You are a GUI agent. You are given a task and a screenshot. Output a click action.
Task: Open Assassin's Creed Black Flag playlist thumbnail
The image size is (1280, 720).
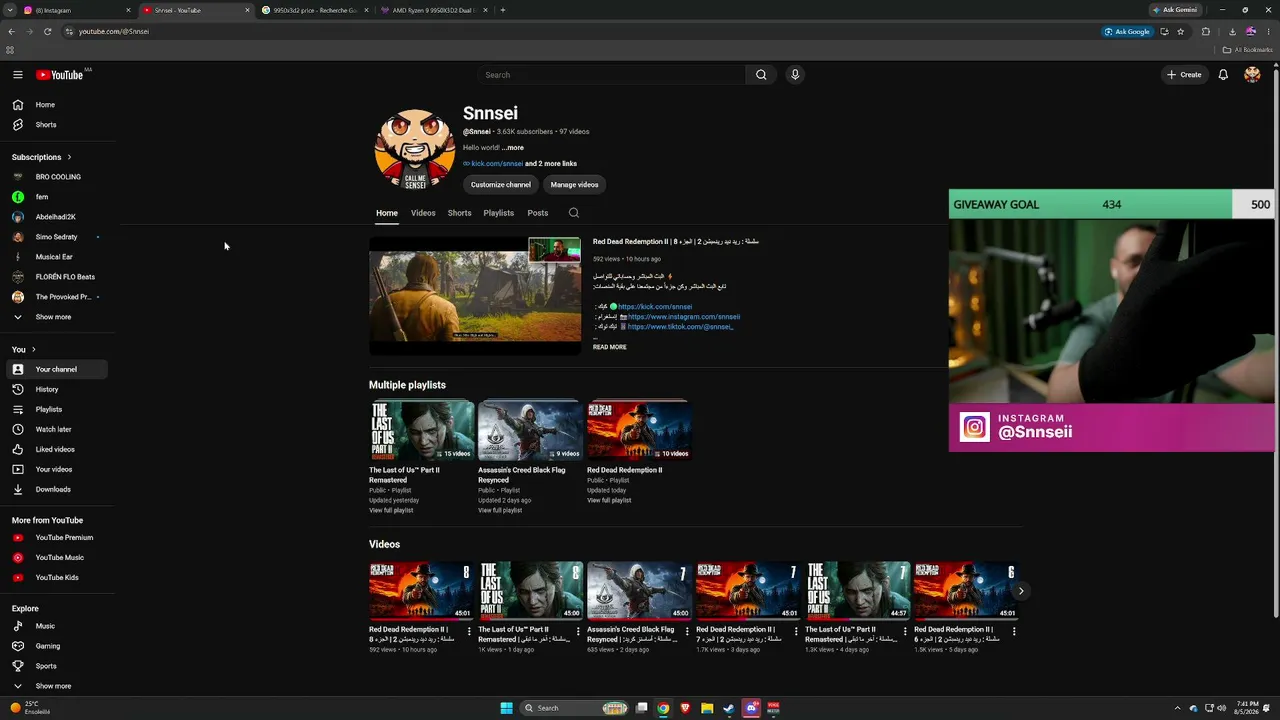coord(530,430)
